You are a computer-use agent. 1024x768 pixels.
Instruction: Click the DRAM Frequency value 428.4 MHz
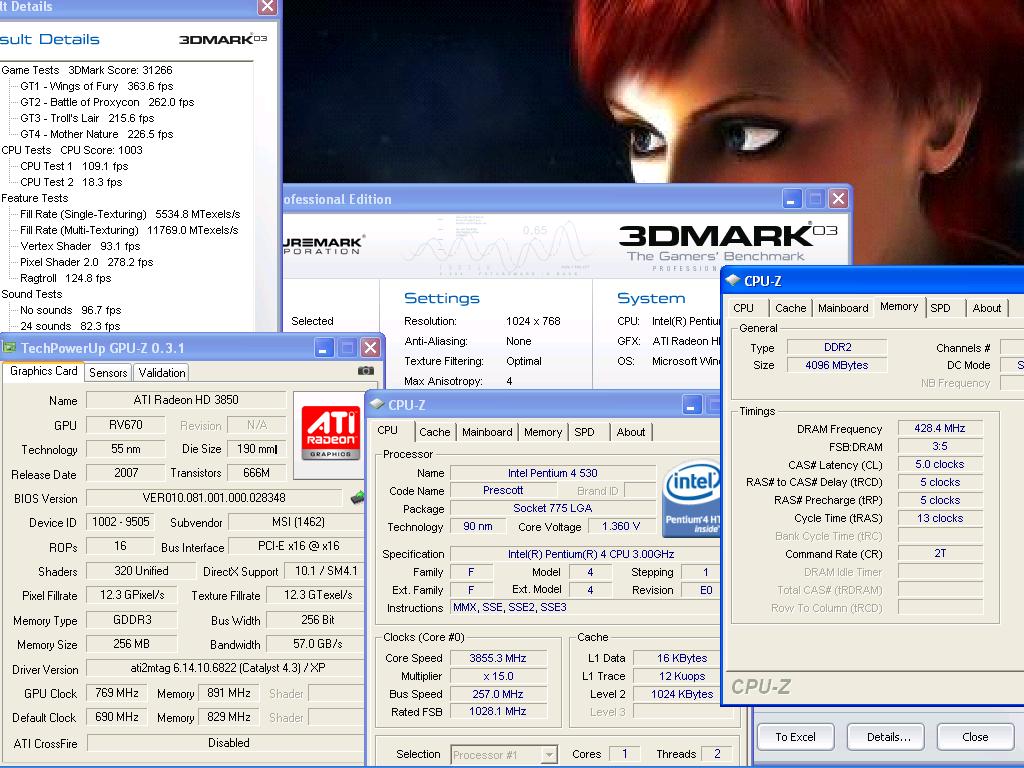[x=940, y=428]
